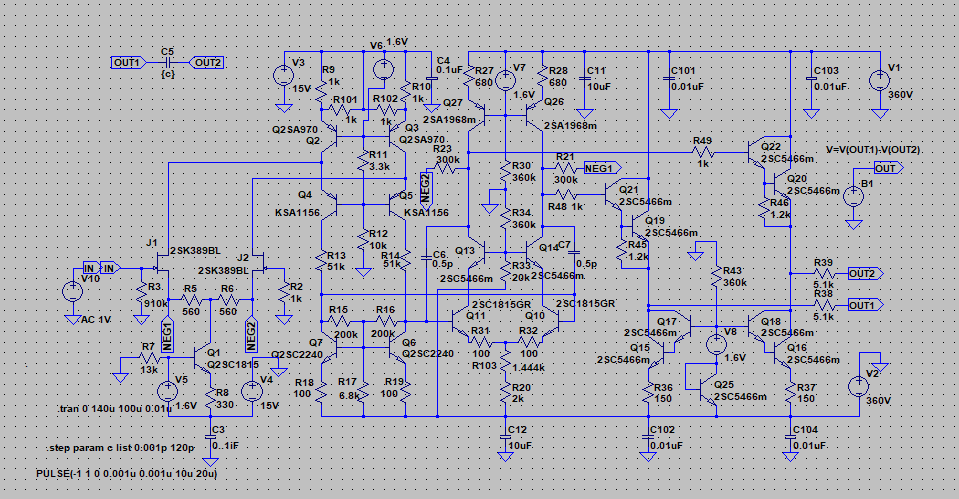959x499 pixels.
Task: Click the V10 AC 1V input source
Action: point(71,292)
